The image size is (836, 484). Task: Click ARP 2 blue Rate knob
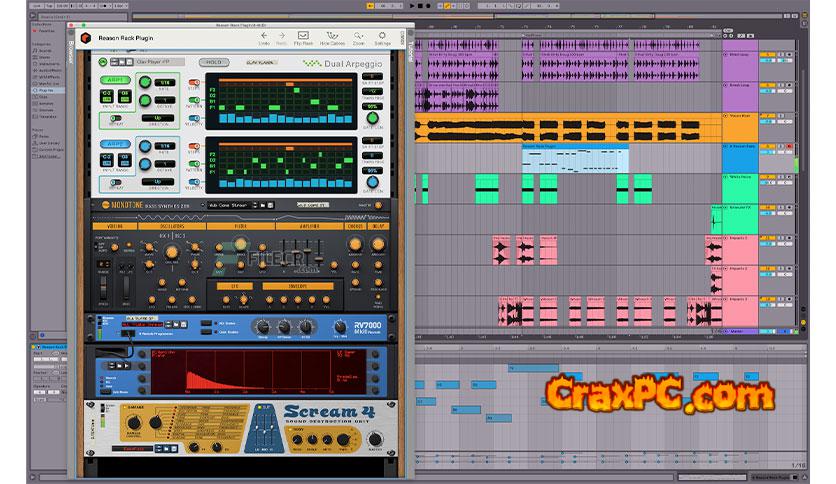tap(145, 146)
